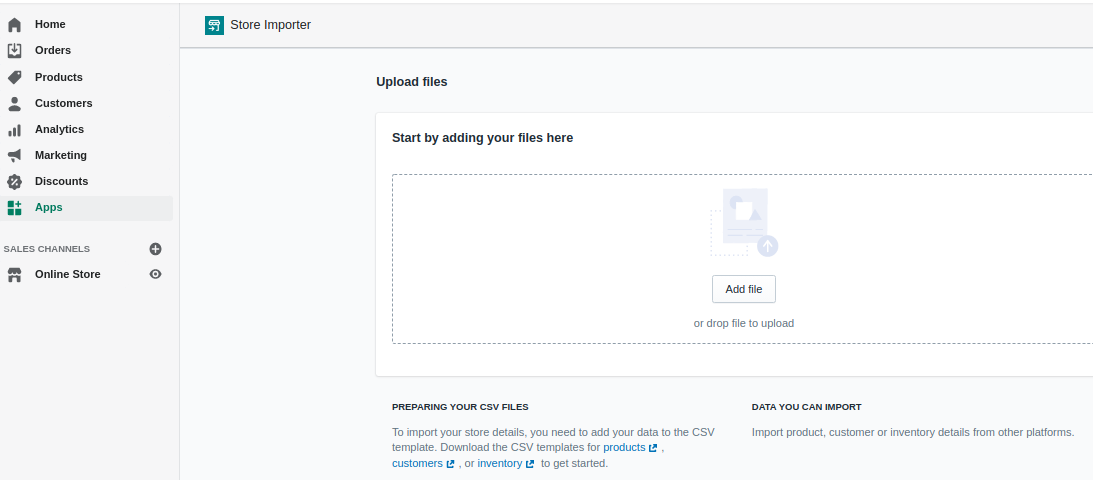Download the products CSV template link
Screen dimensions: 1093x480
[x=624, y=448]
